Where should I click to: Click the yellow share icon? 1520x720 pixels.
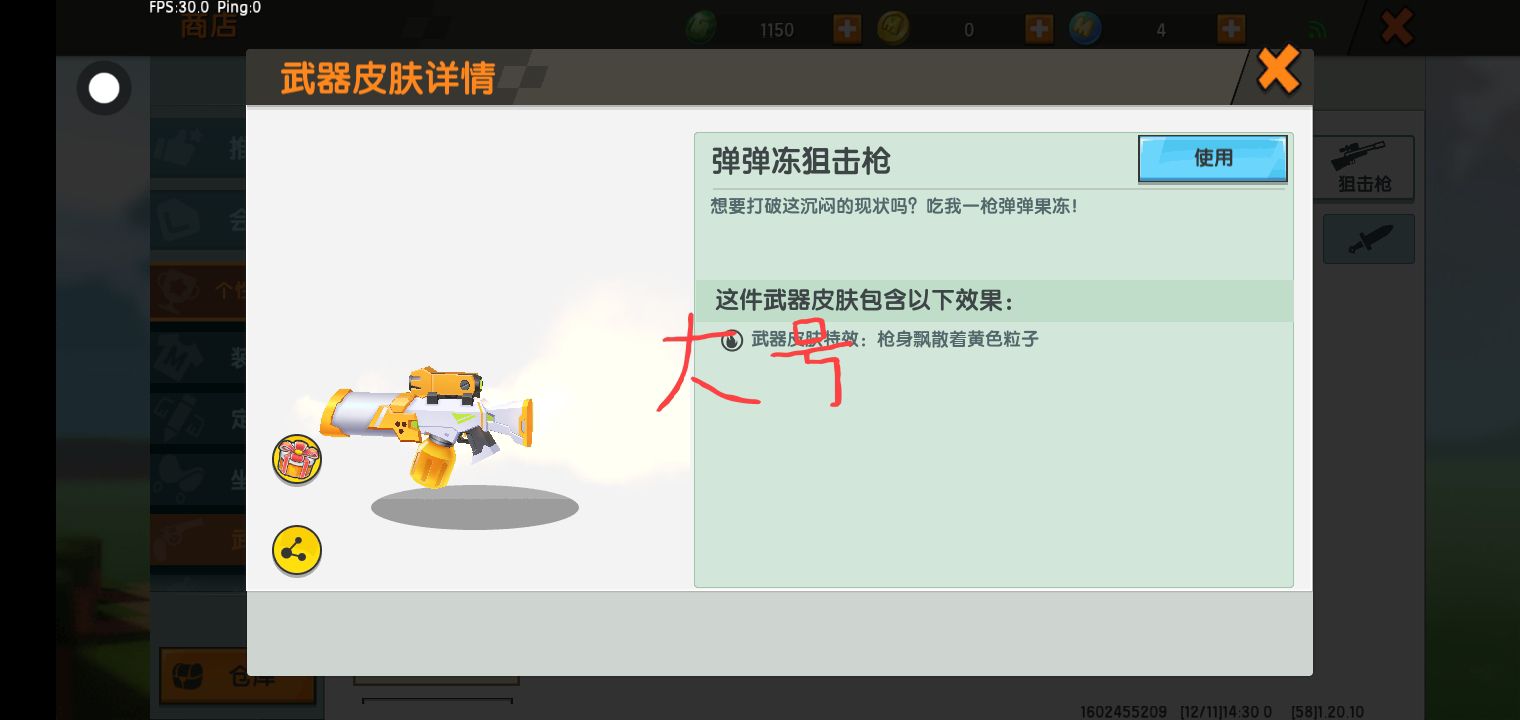(297, 551)
